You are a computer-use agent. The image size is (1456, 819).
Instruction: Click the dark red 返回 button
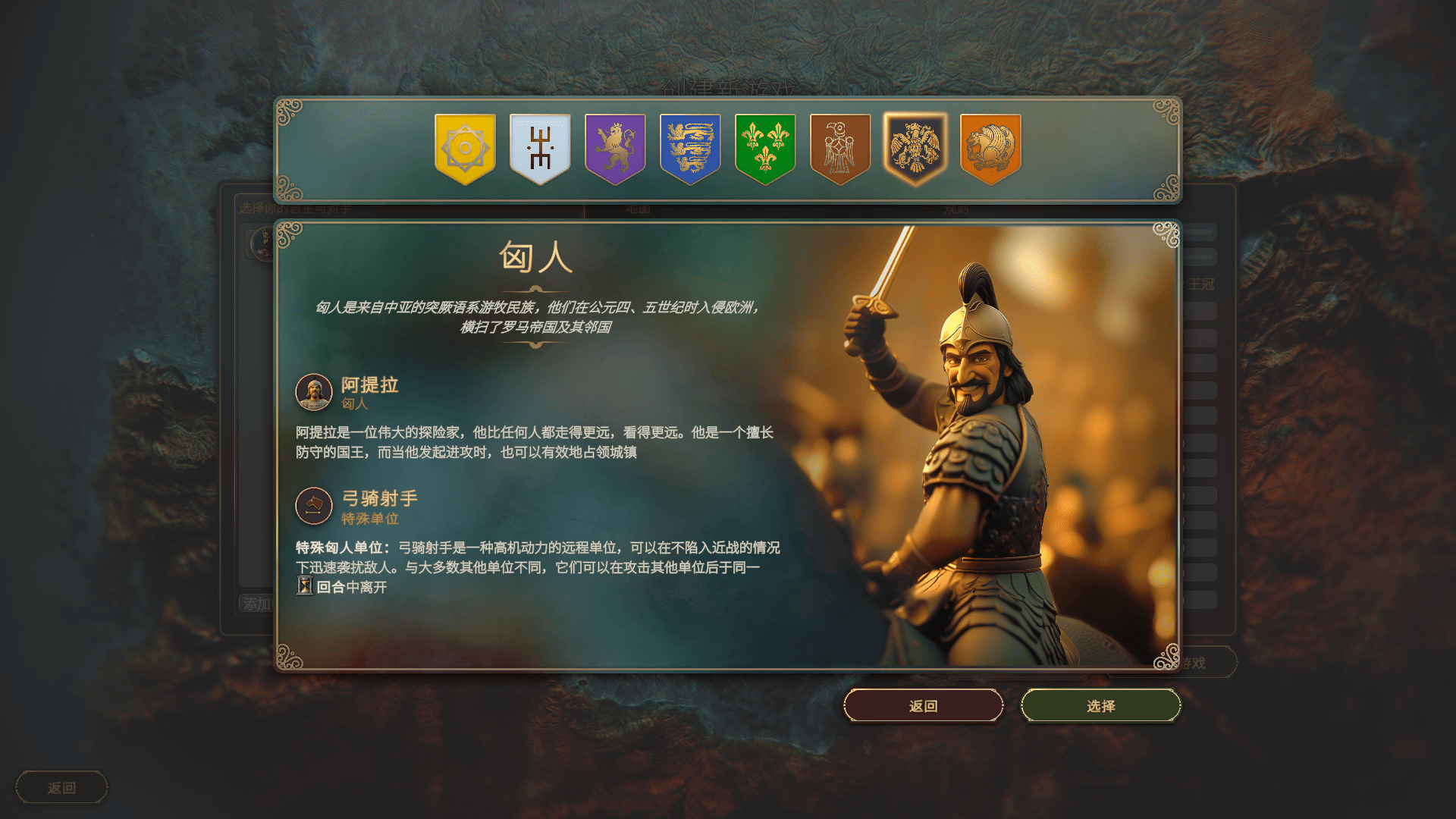923,706
